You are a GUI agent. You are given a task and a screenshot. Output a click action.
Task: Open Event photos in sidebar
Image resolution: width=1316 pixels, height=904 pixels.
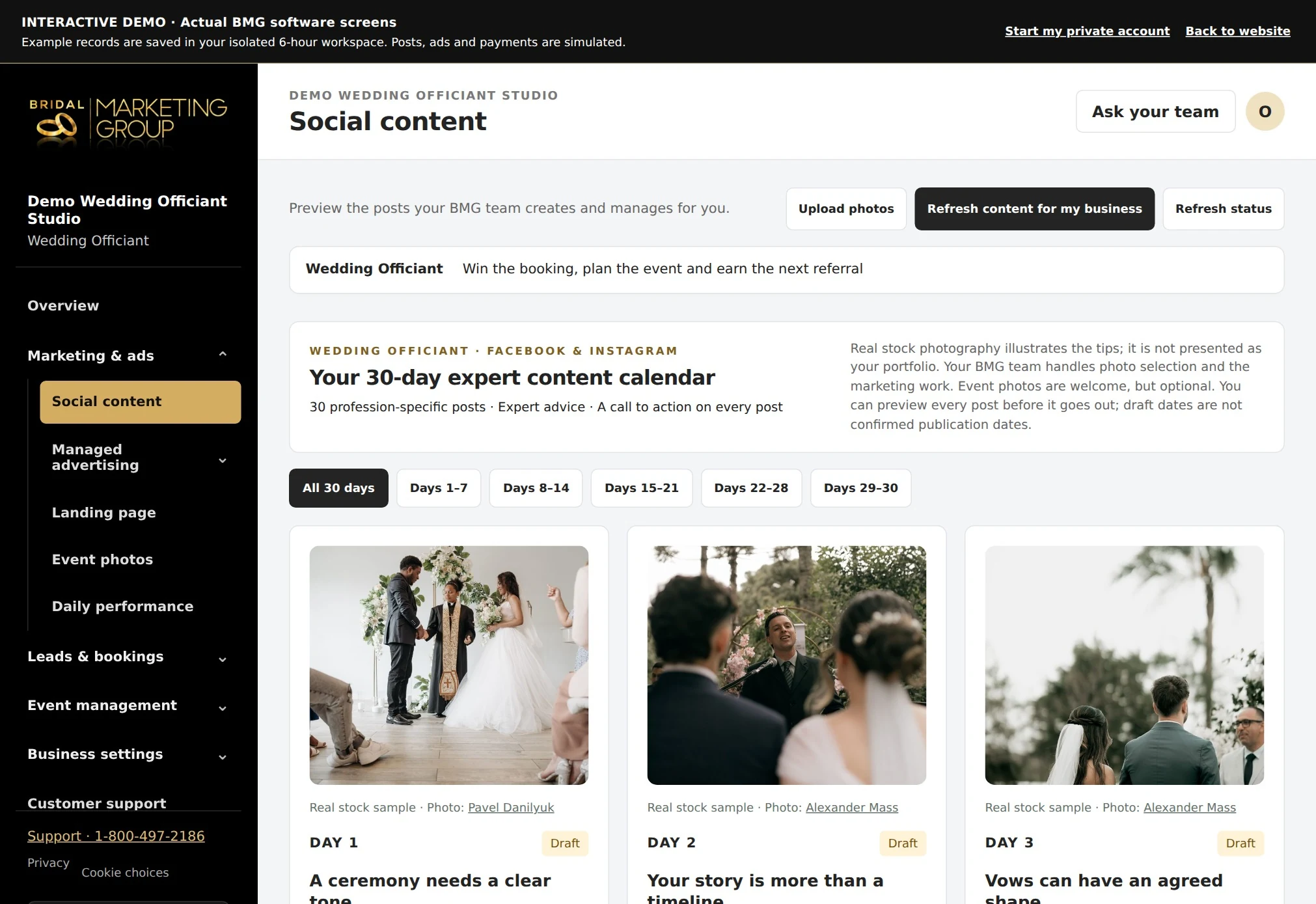[102, 560]
